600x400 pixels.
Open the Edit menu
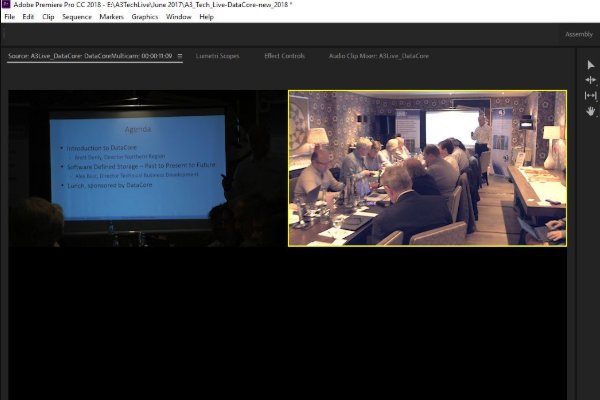pos(28,17)
